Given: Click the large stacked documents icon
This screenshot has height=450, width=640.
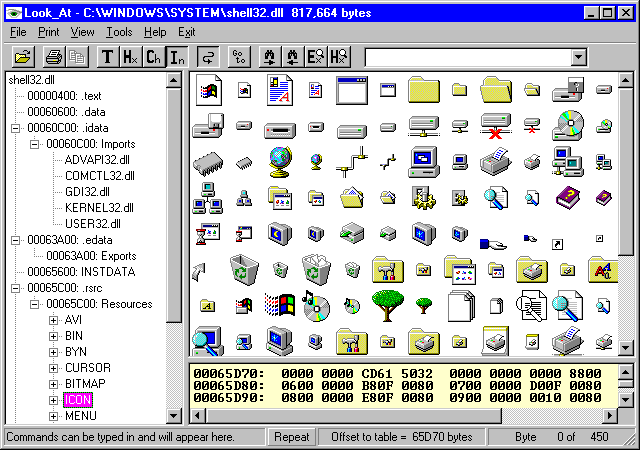Looking at the screenshot, I should 461,306.
